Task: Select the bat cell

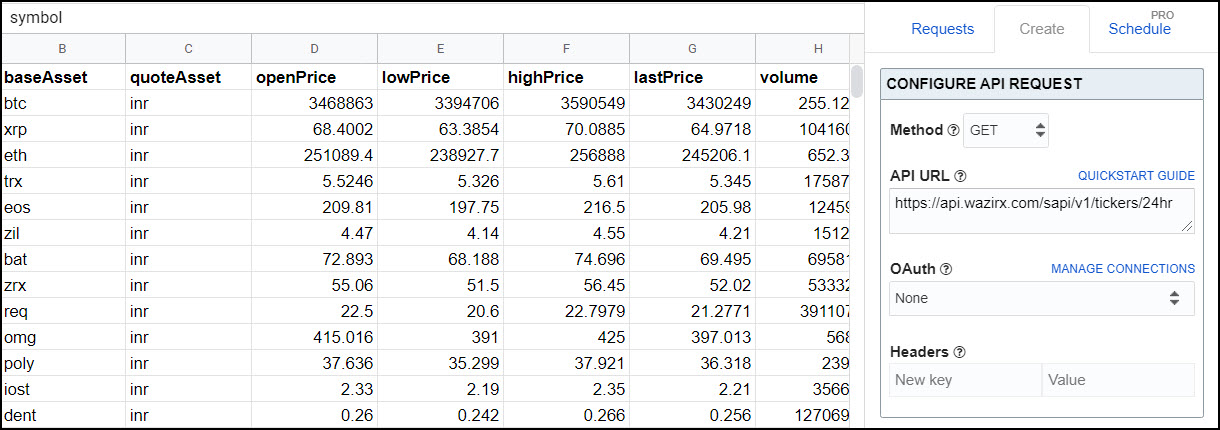Action: click(x=63, y=259)
